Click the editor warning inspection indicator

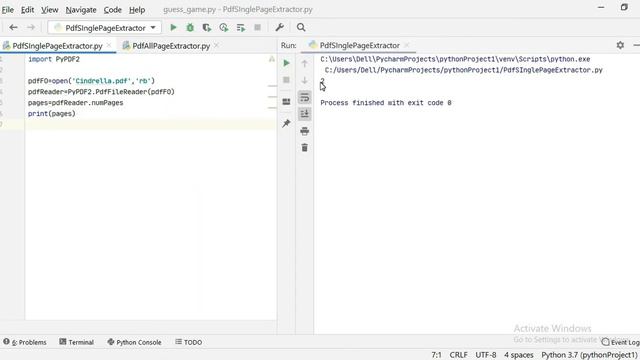pyautogui.click(x=271, y=59)
